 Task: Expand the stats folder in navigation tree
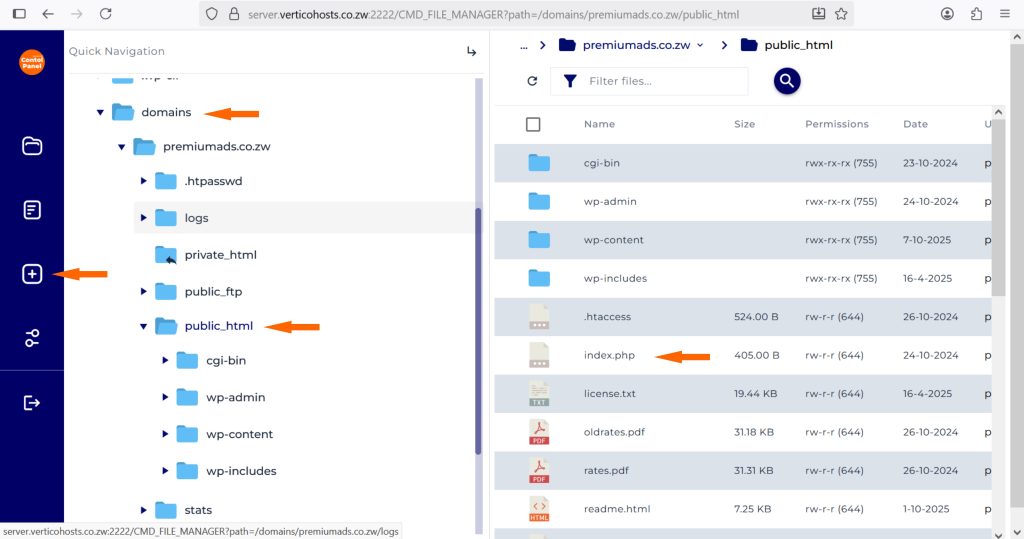pos(144,510)
